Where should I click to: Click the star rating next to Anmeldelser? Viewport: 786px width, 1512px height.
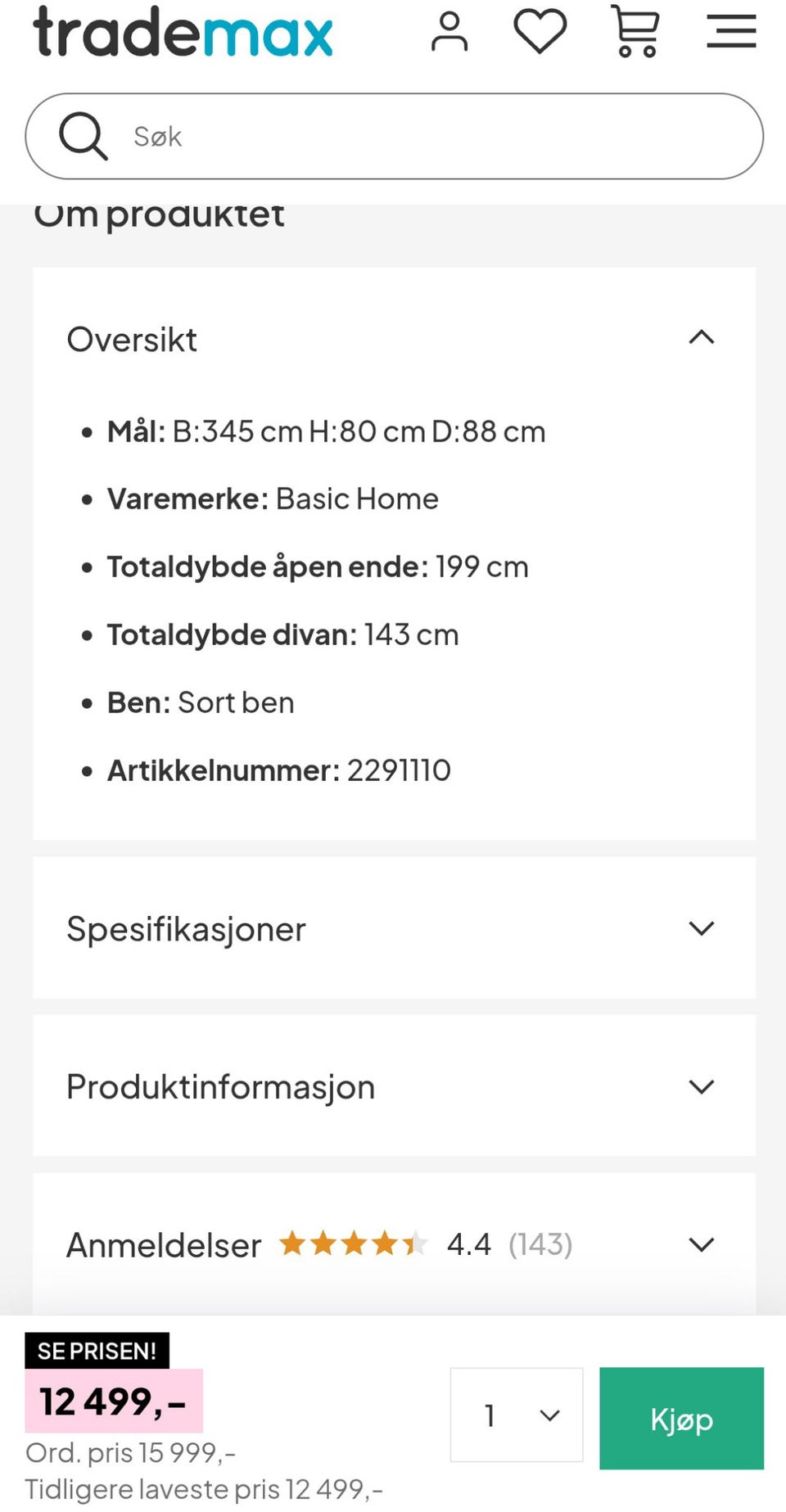pos(352,1243)
